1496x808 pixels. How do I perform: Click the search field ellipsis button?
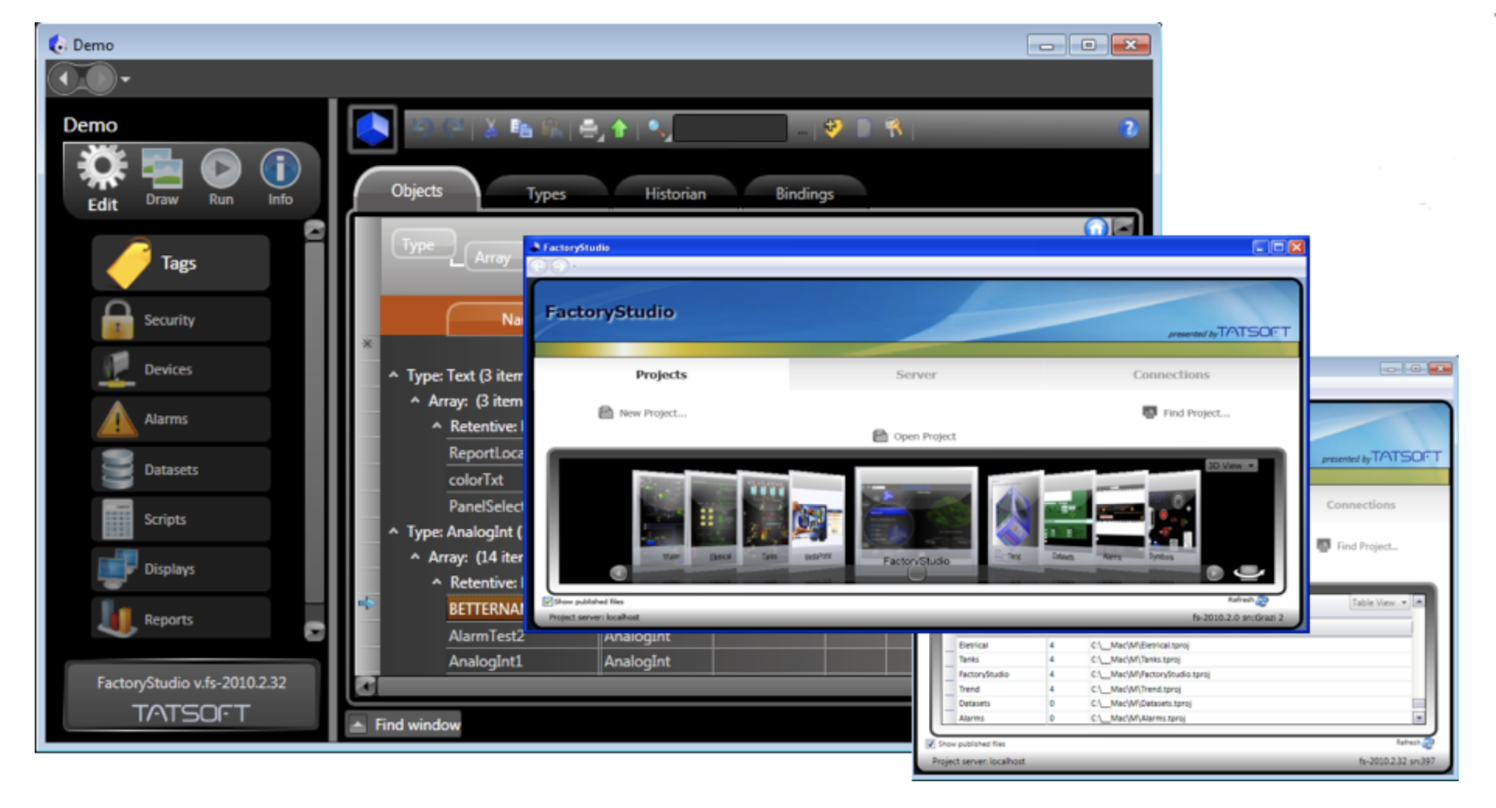802,131
